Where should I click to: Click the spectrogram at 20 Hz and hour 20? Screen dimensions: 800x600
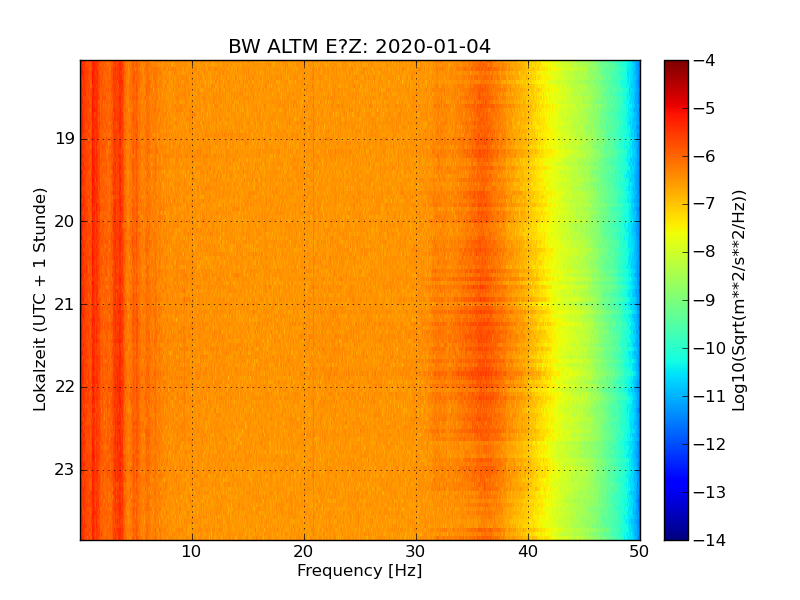click(x=305, y=221)
